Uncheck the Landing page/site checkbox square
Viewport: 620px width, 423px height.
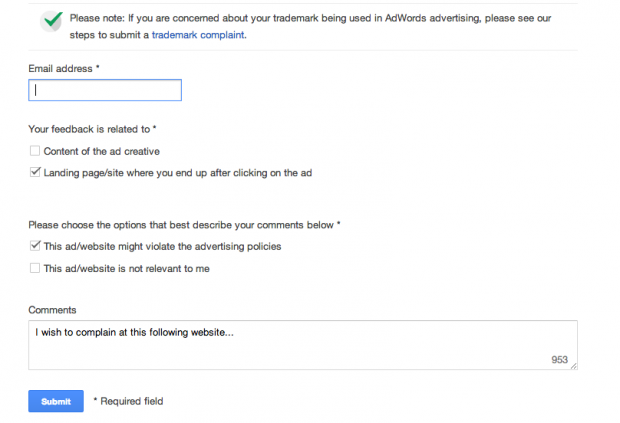pos(35,172)
